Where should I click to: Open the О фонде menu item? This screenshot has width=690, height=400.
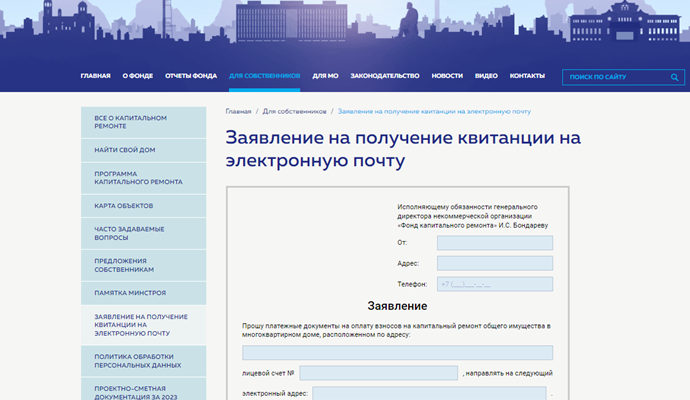[x=137, y=76]
